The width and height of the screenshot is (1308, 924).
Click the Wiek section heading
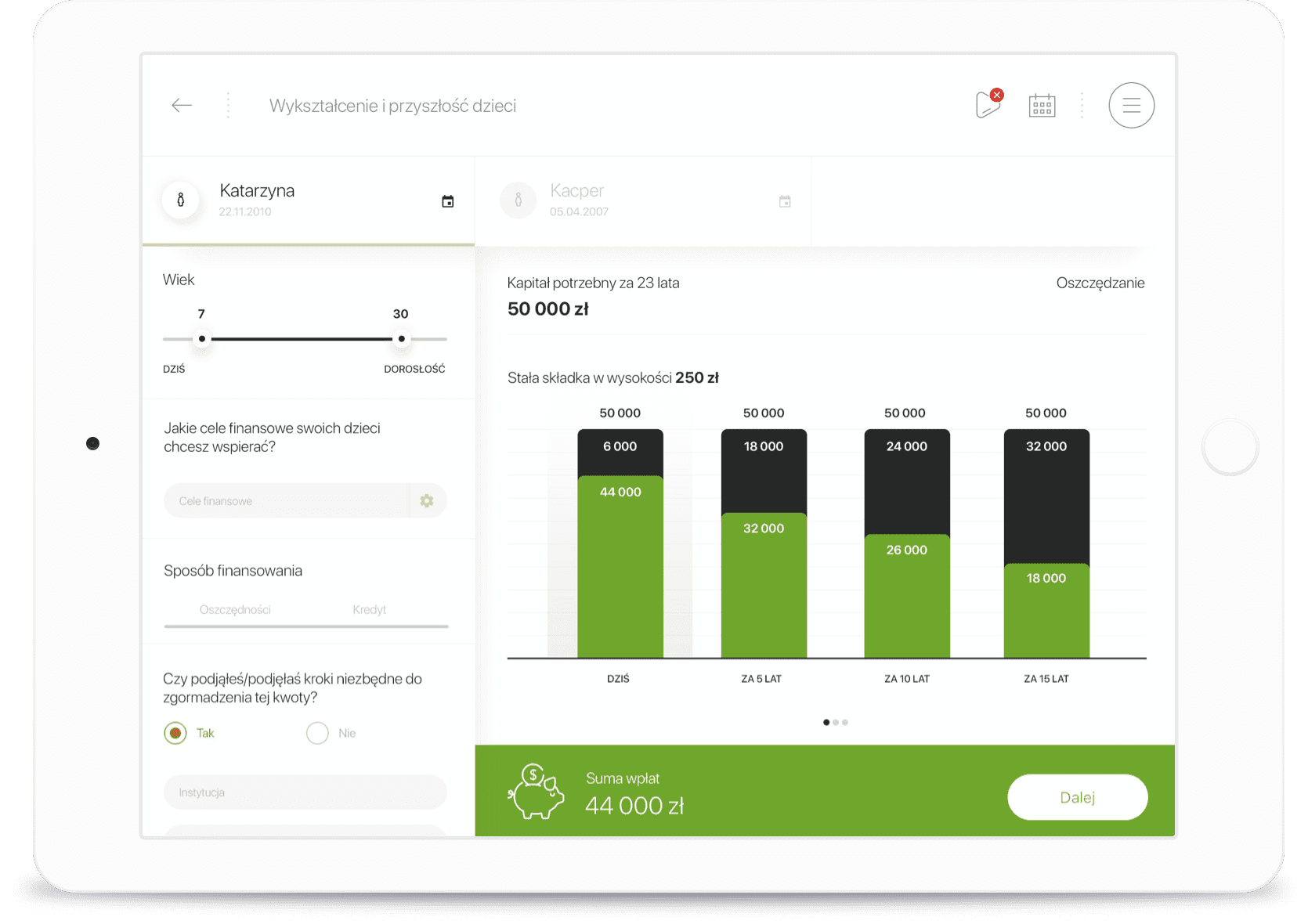(179, 280)
